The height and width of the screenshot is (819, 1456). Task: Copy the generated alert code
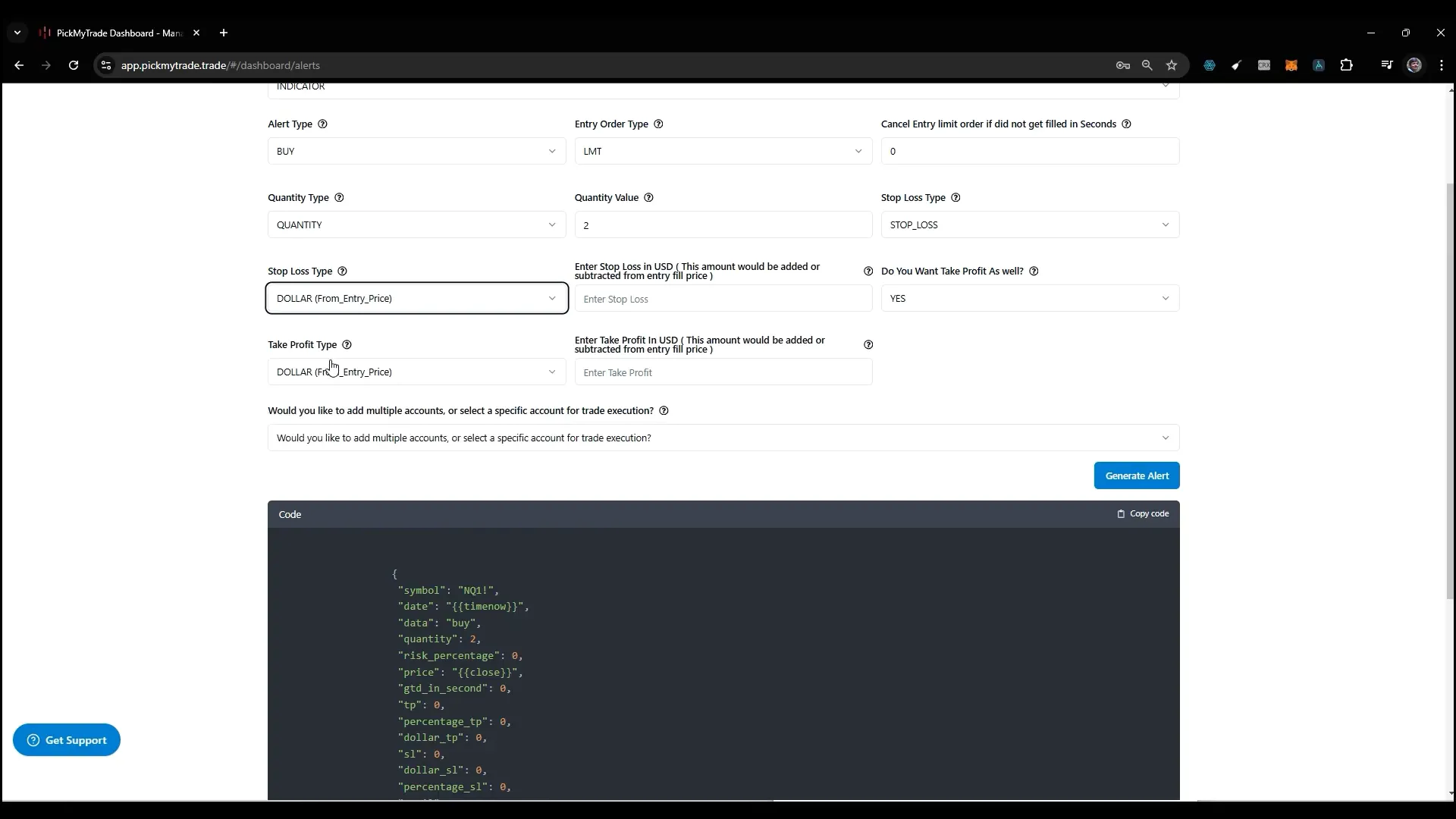coord(1143,514)
